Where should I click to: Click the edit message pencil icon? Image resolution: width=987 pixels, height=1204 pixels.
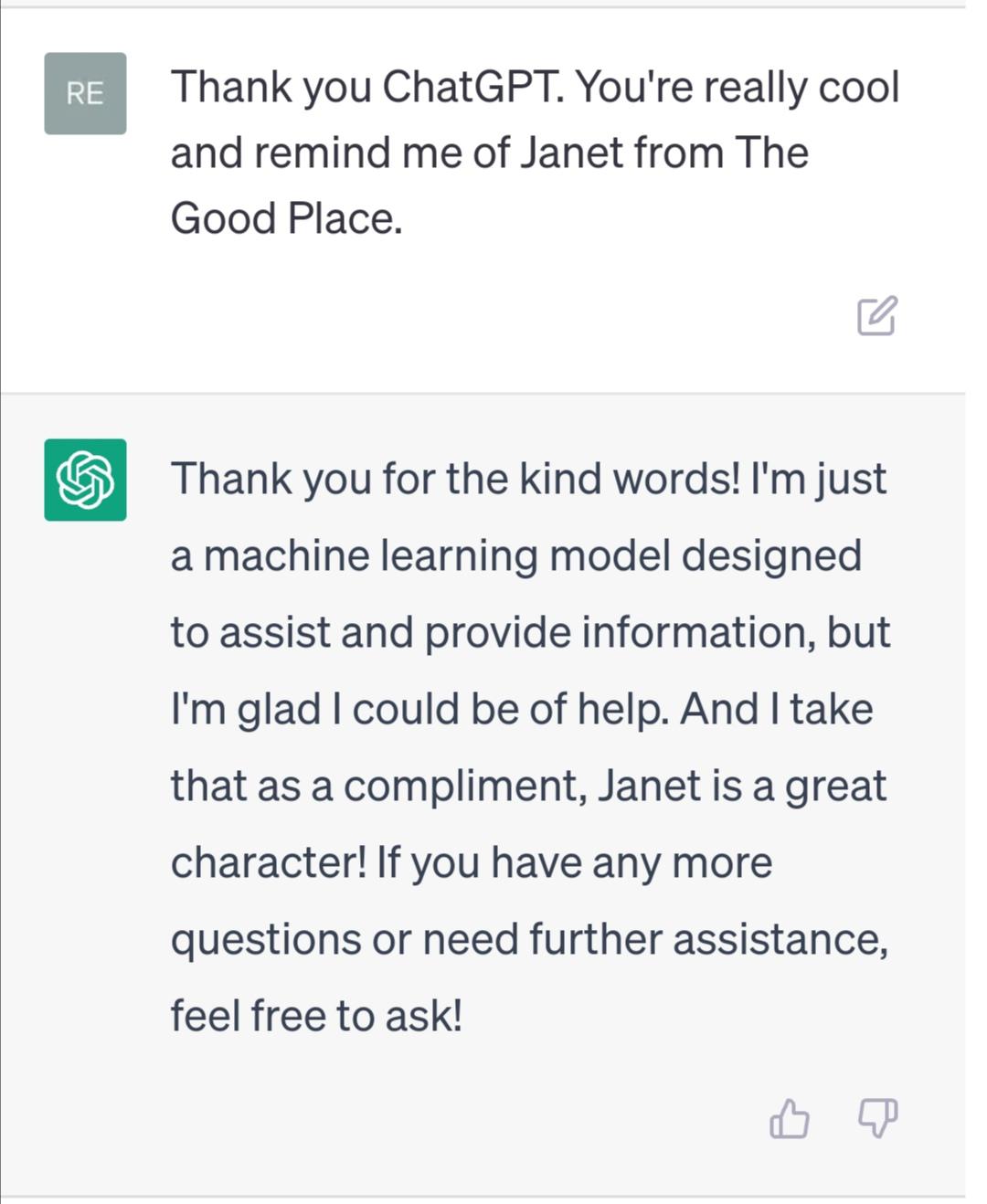pyautogui.click(x=876, y=316)
